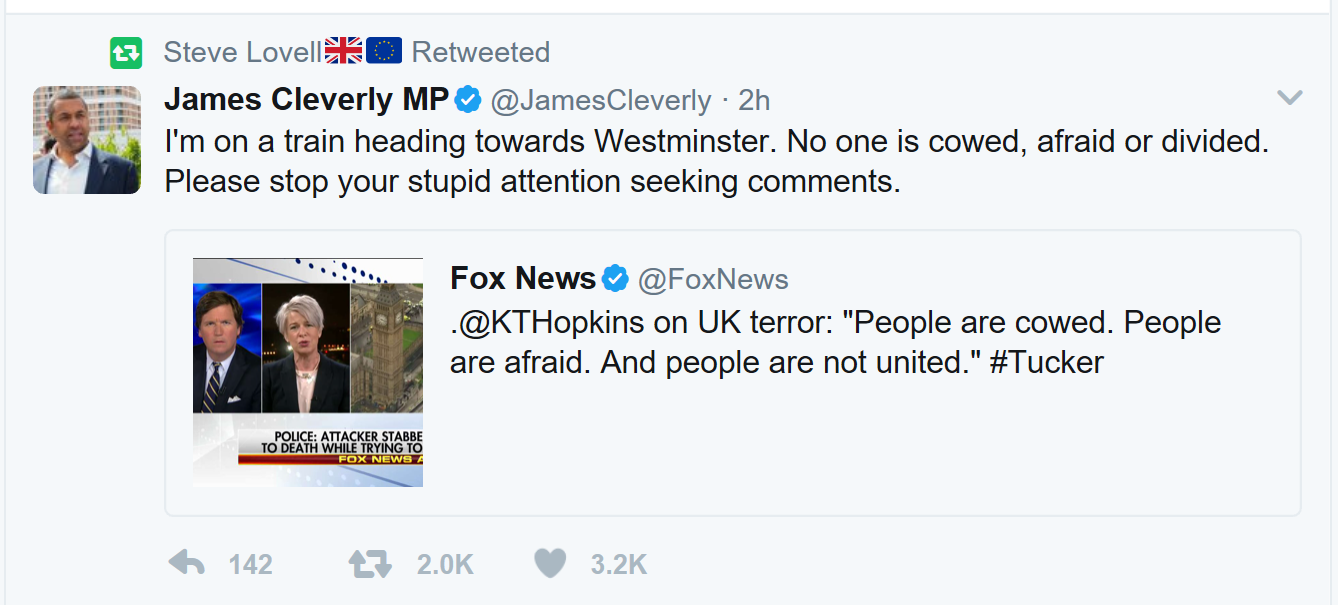Click the #Tucker hashtag
The width and height of the screenshot is (1338, 605).
click(x=1046, y=362)
